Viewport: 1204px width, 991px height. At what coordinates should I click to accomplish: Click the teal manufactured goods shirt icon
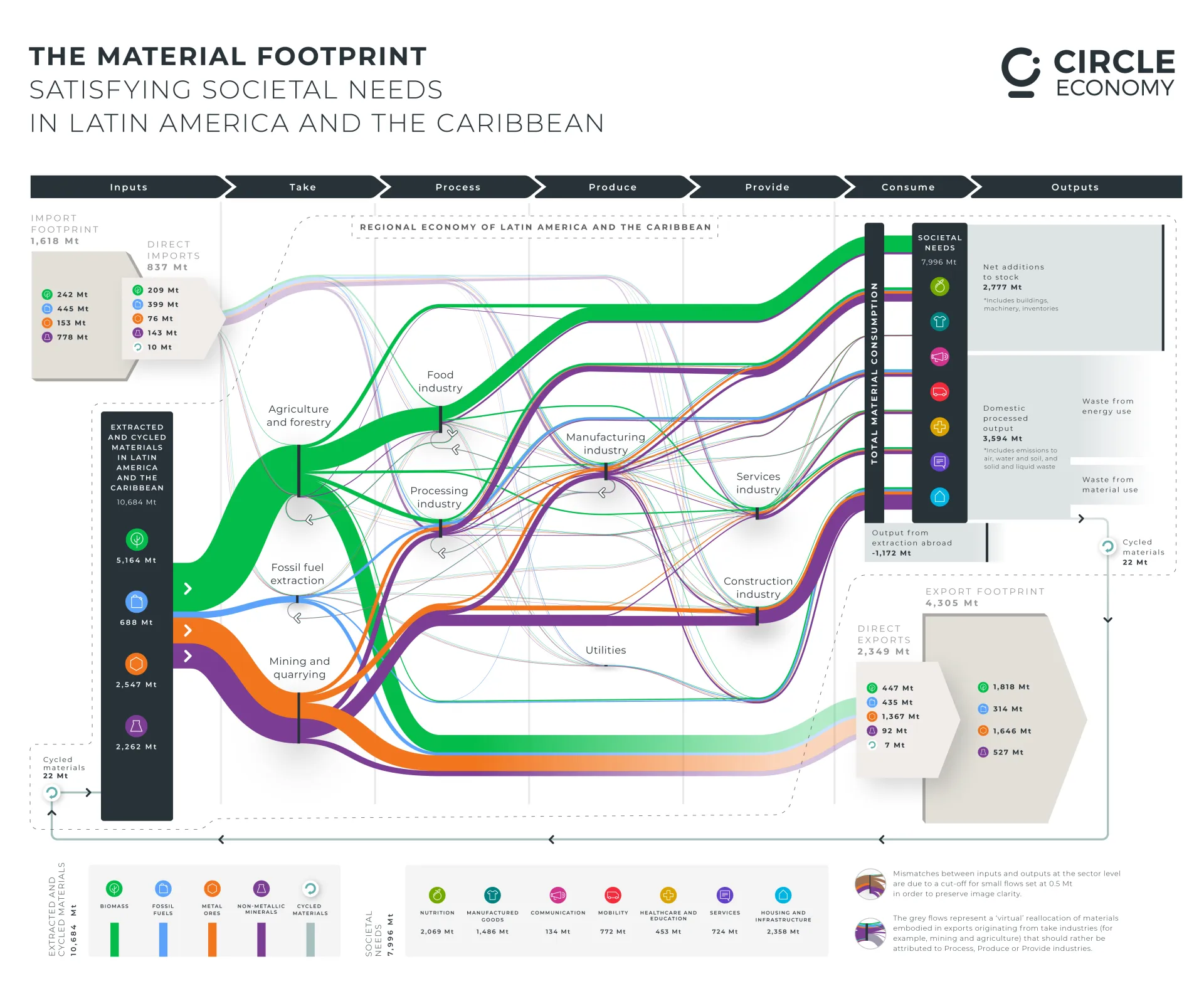(x=939, y=322)
